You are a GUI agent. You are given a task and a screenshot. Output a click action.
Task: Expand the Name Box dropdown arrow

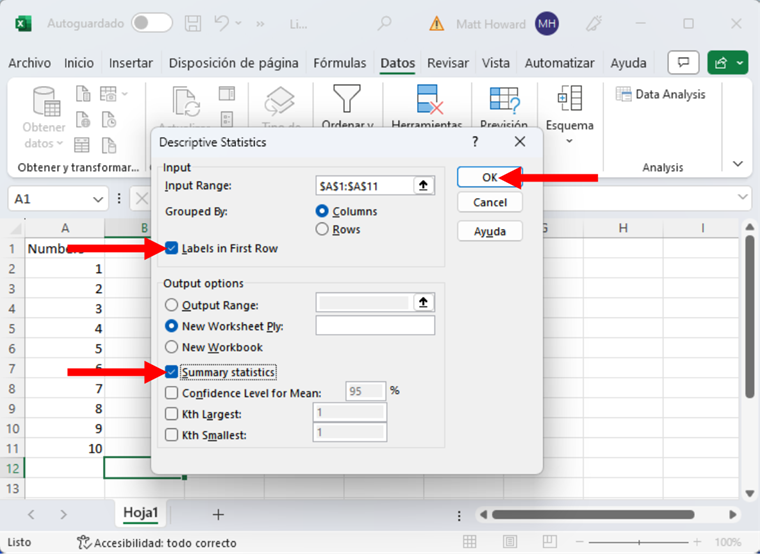tap(98, 199)
